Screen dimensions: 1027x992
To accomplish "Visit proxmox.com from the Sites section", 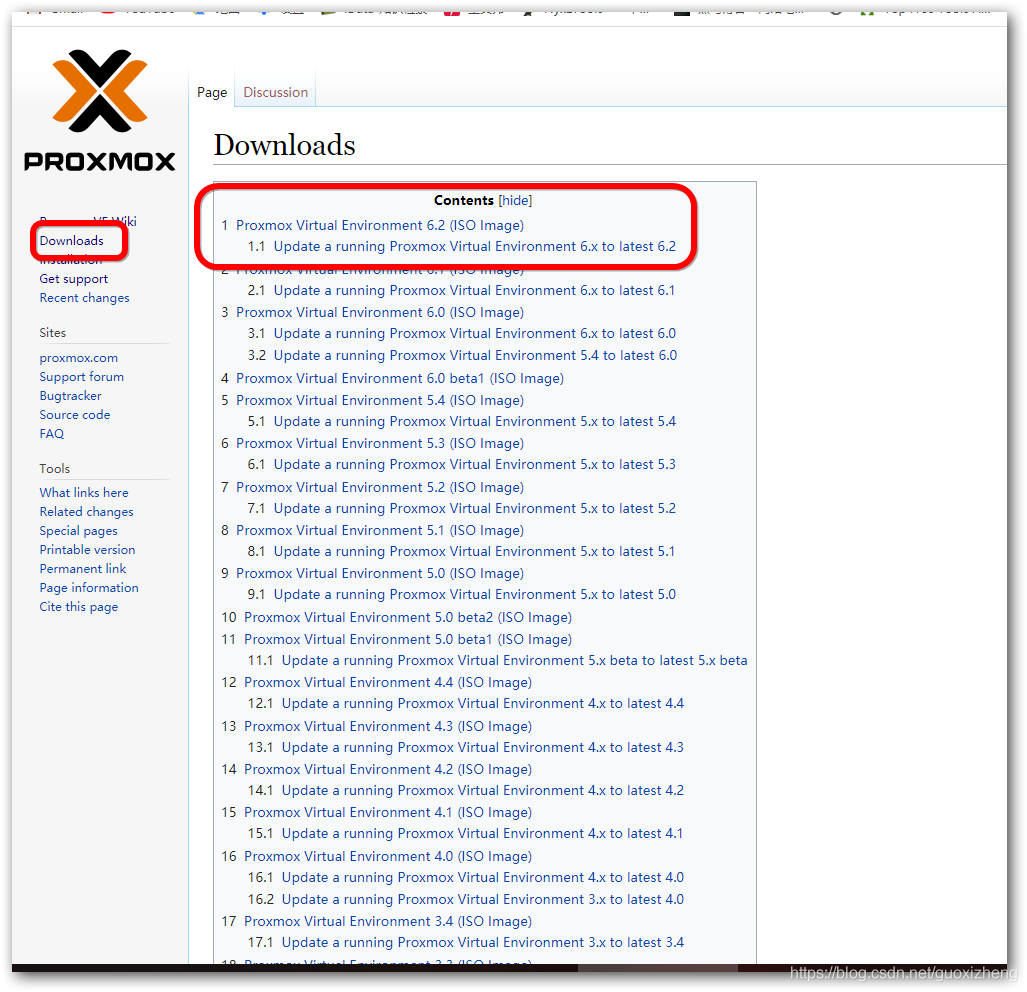I will [78, 357].
